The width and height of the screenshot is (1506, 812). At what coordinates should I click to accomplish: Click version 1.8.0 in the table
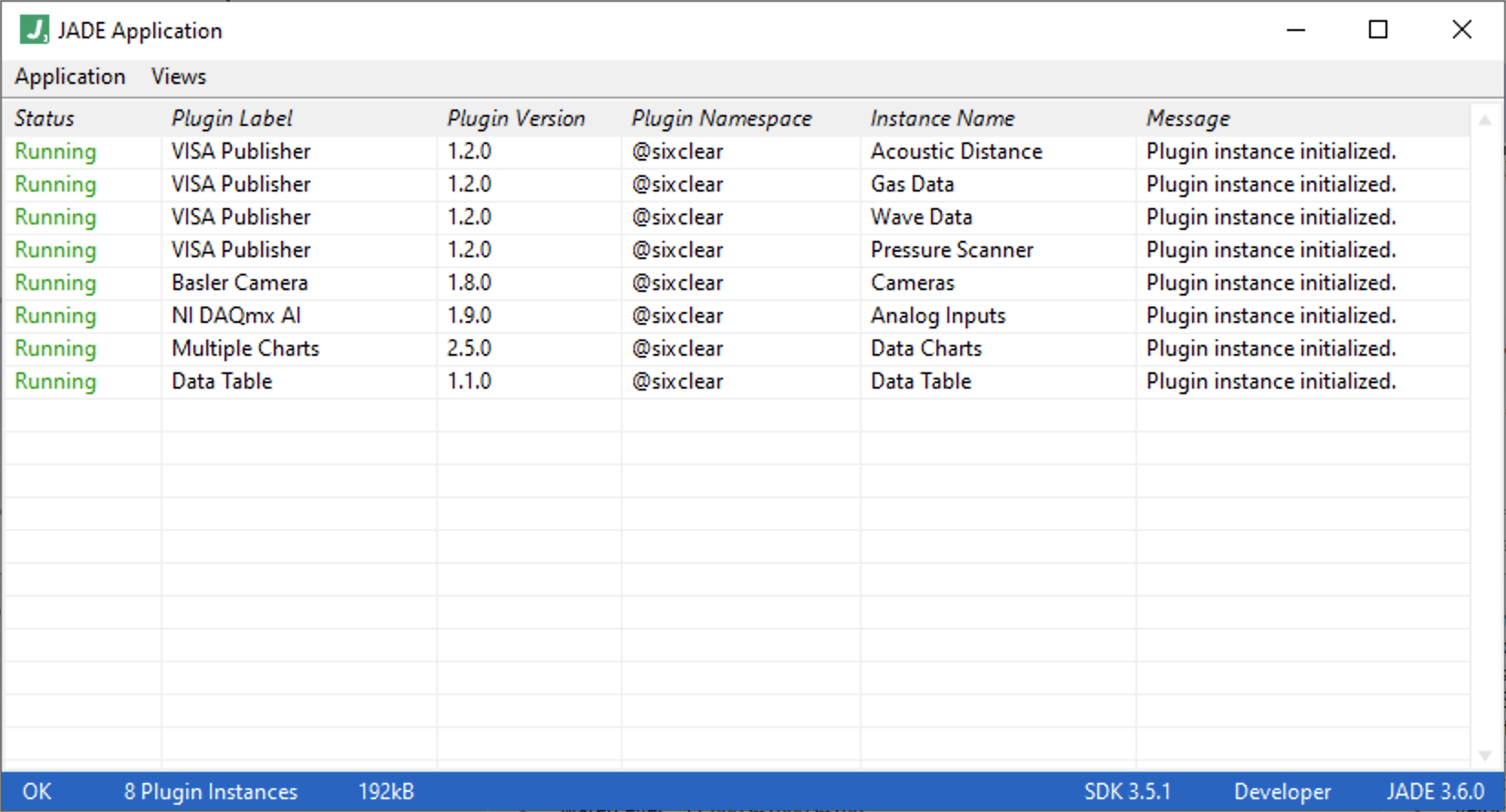click(x=469, y=283)
